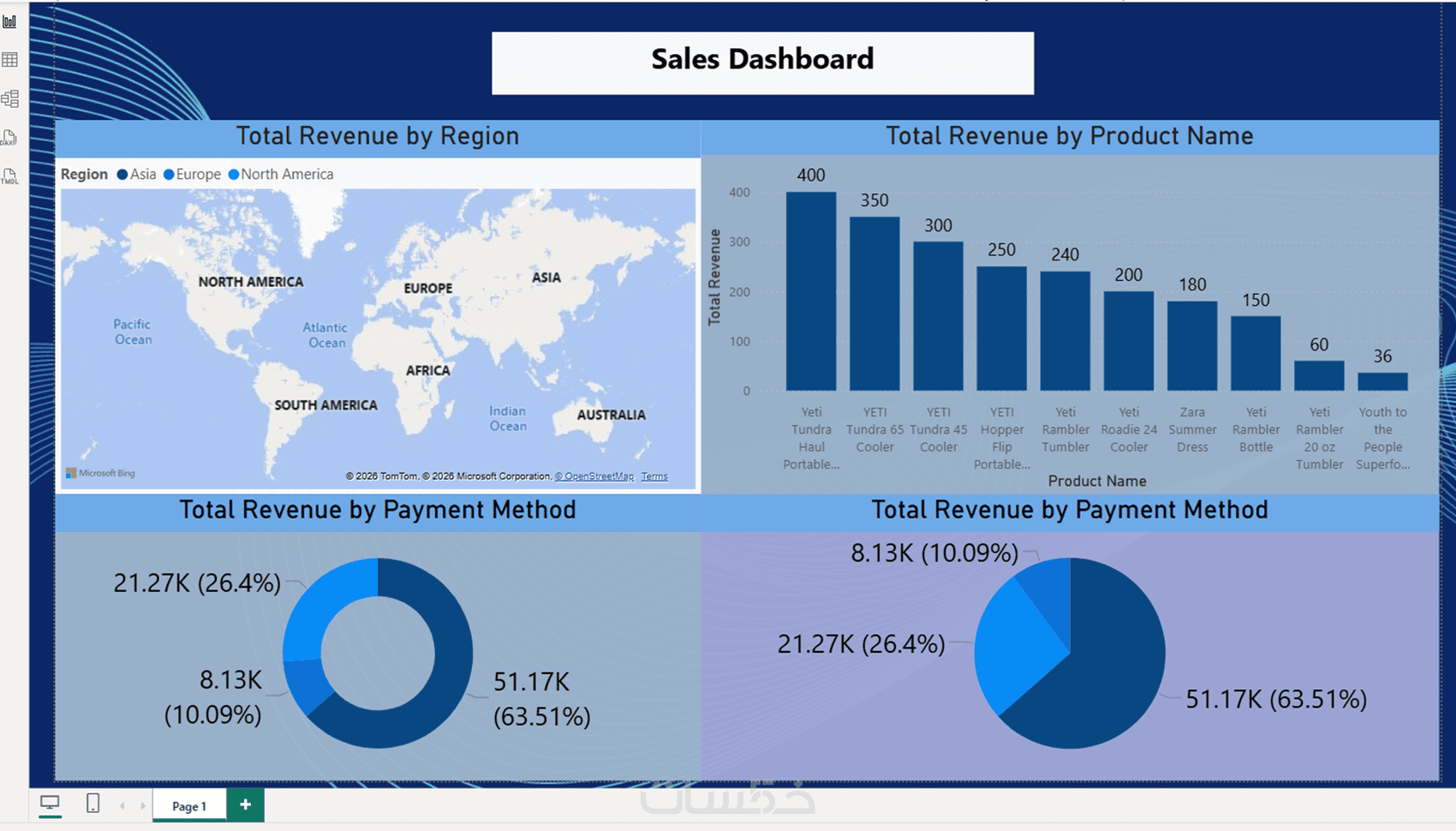Click the "ASIA" label on the map
The width and height of the screenshot is (1456, 831).
[x=546, y=278]
